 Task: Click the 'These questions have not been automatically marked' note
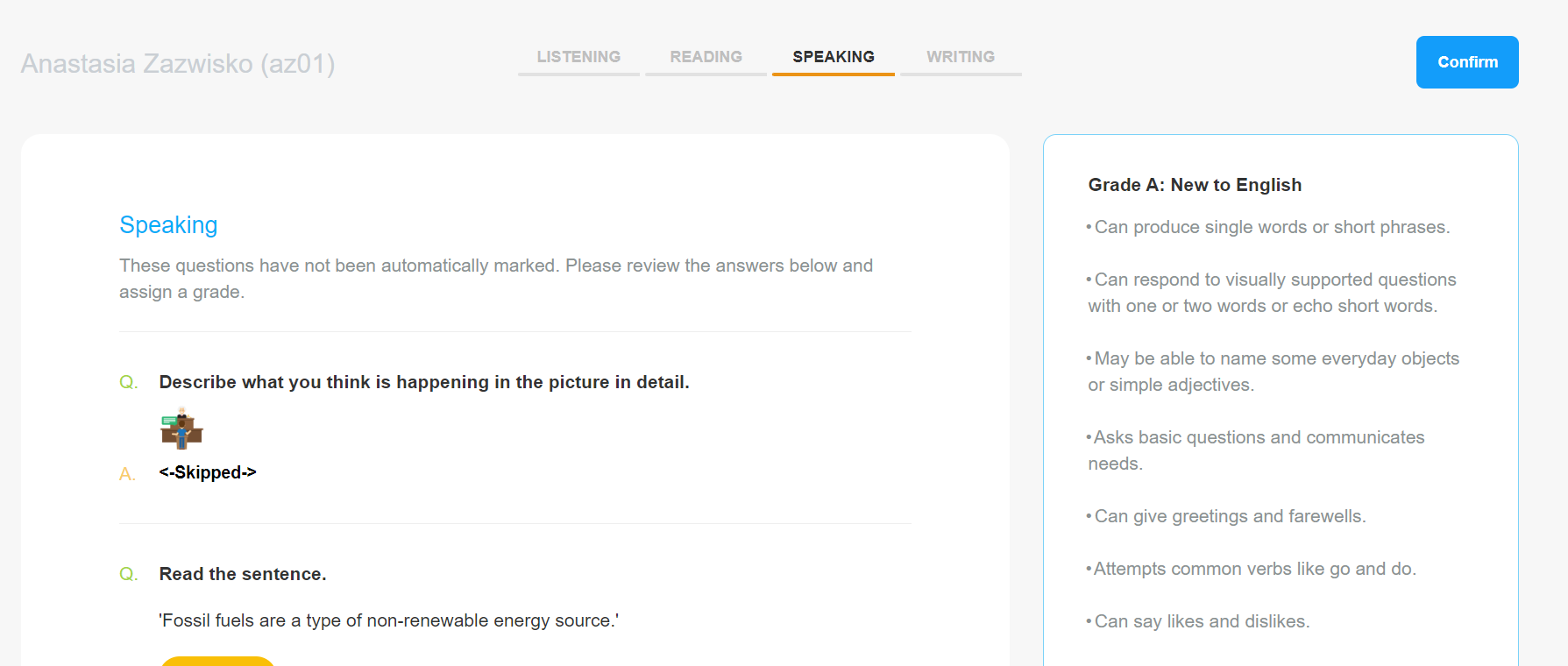[x=496, y=279]
